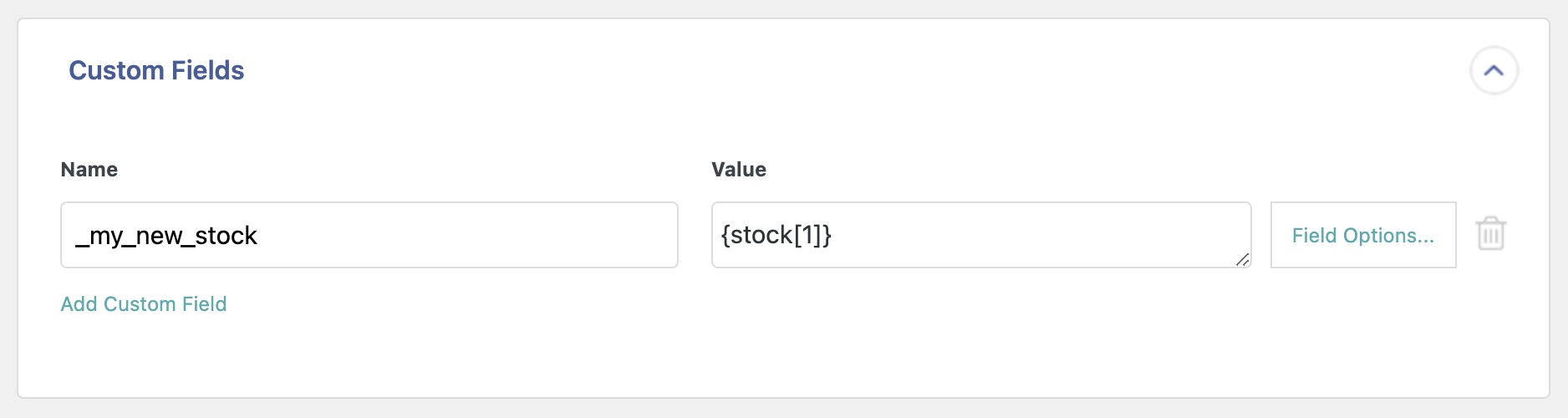The width and height of the screenshot is (1568, 418).
Task: Click the resize grip in the Value box corner
Action: tap(1242, 260)
